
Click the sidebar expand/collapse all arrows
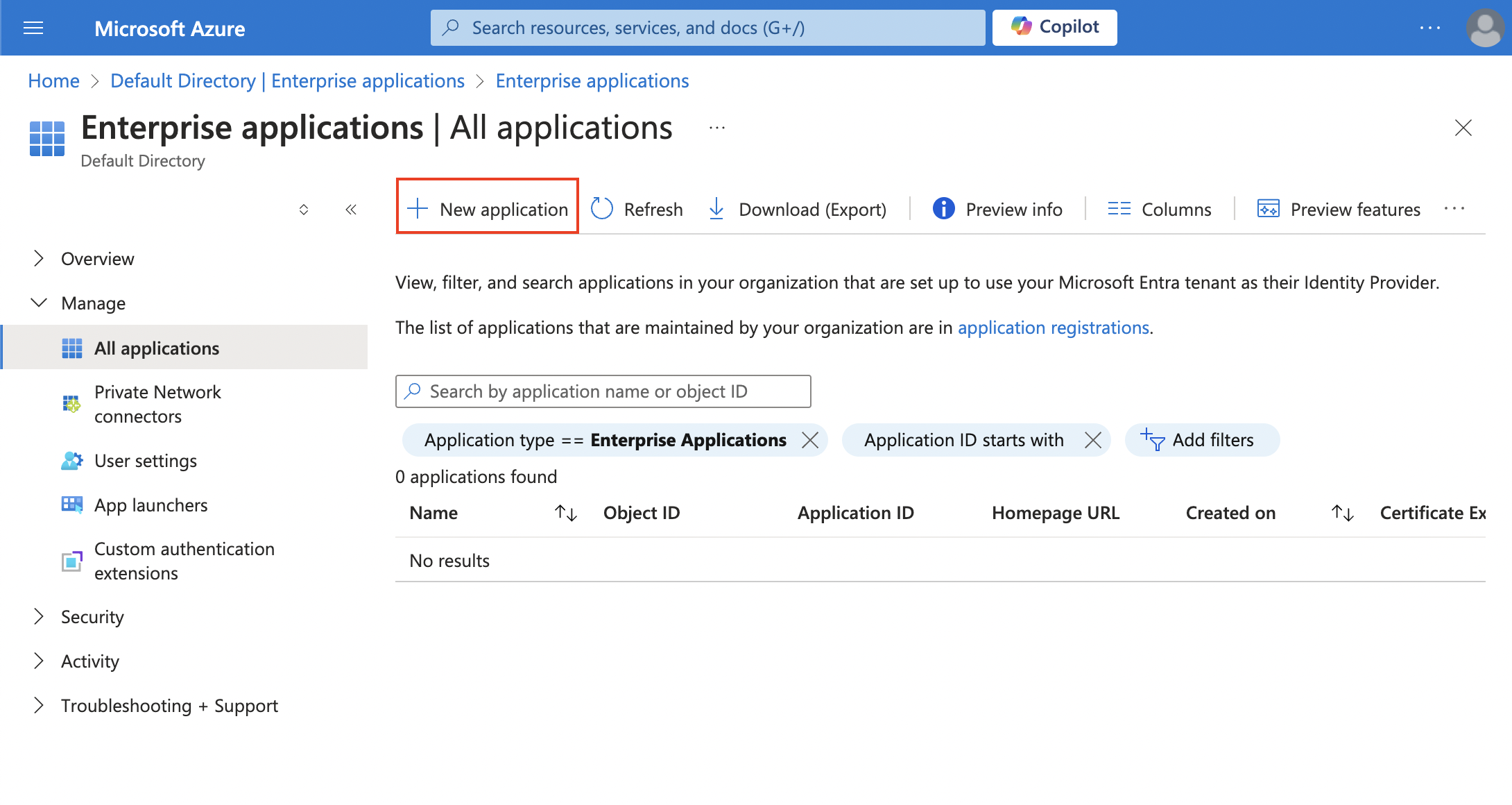point(303,209)
